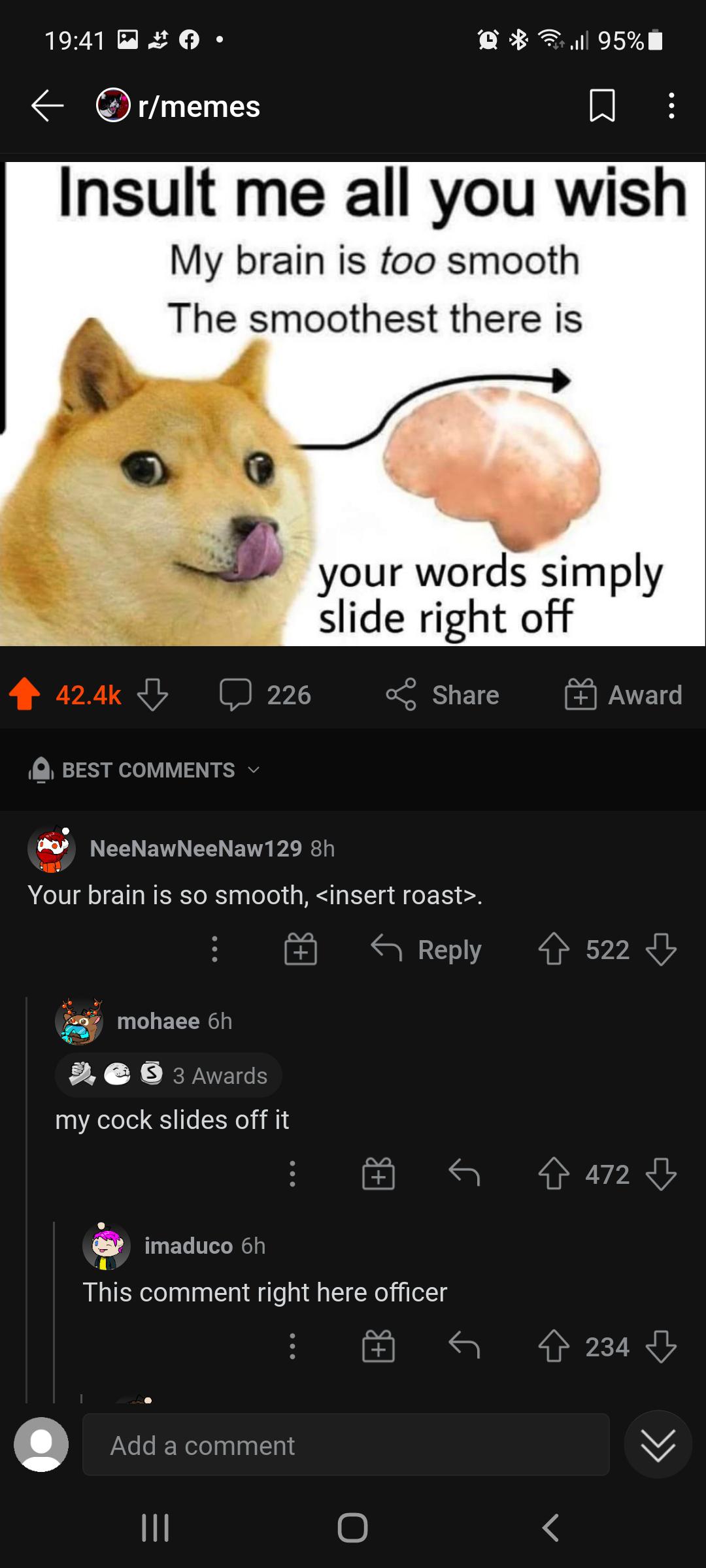View mohaee's 3 Awards badge

169,1075
